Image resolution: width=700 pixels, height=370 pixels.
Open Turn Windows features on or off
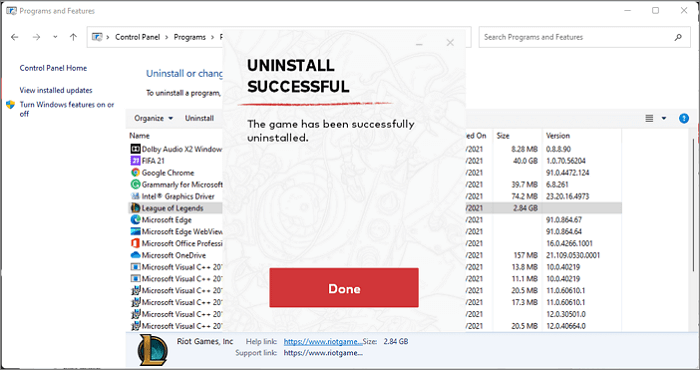tap(67, 109)
